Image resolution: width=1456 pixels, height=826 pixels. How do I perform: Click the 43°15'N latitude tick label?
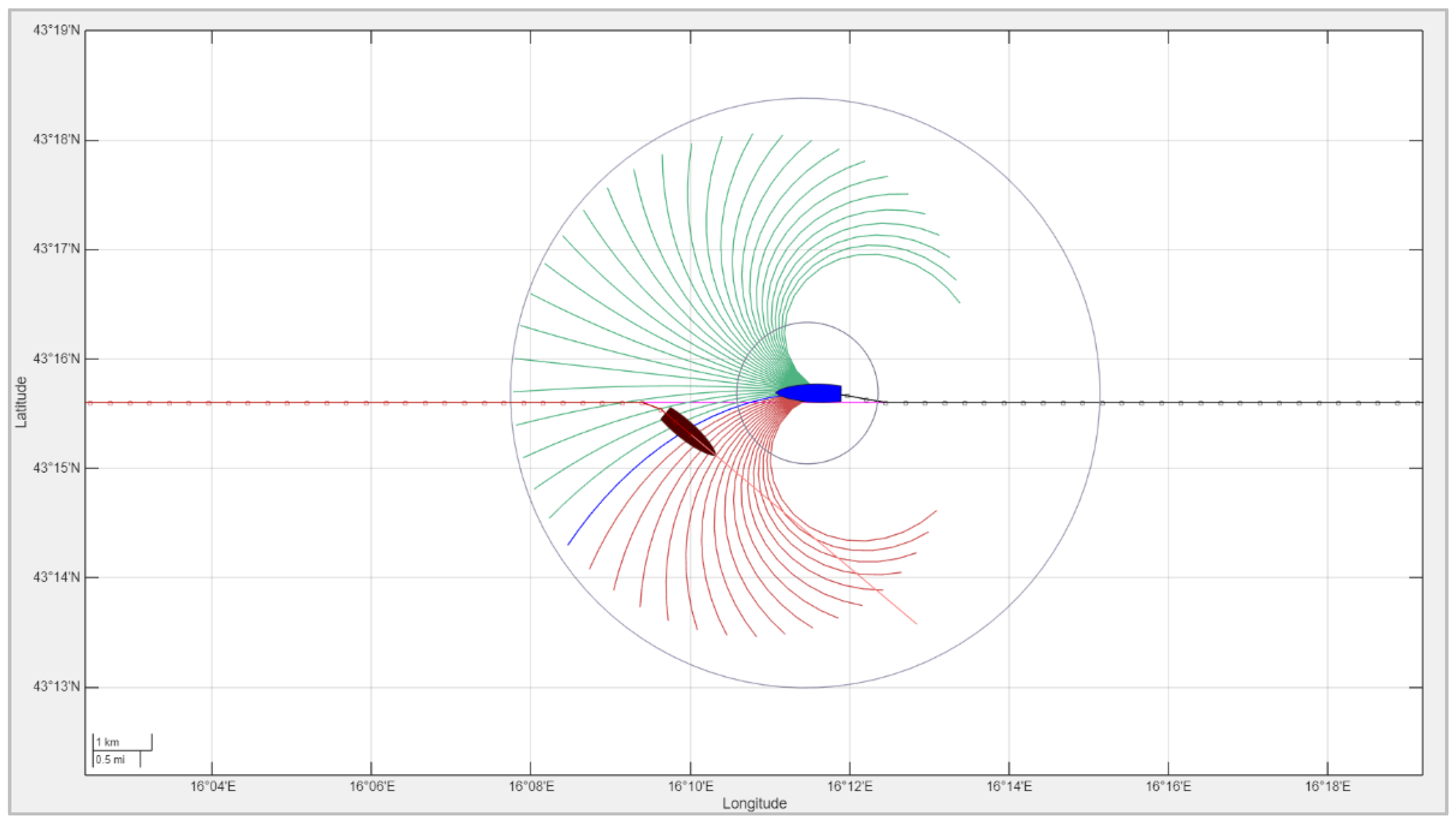point(56,468)
